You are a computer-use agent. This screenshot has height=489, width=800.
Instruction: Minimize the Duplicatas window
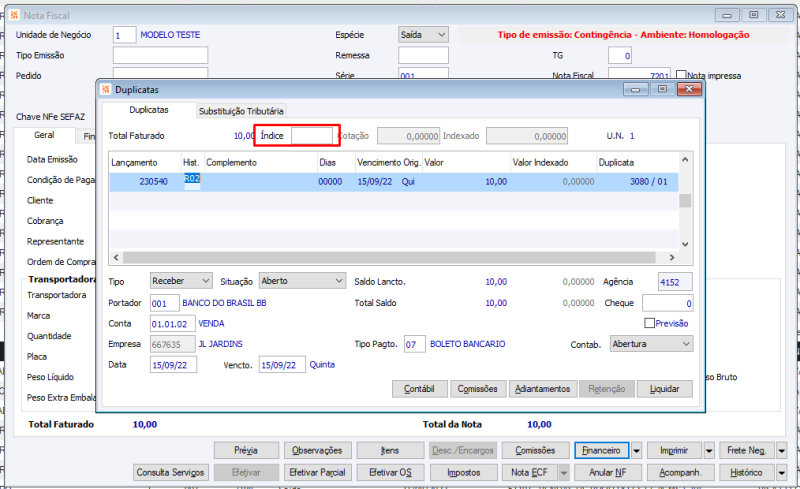[636, 89]
